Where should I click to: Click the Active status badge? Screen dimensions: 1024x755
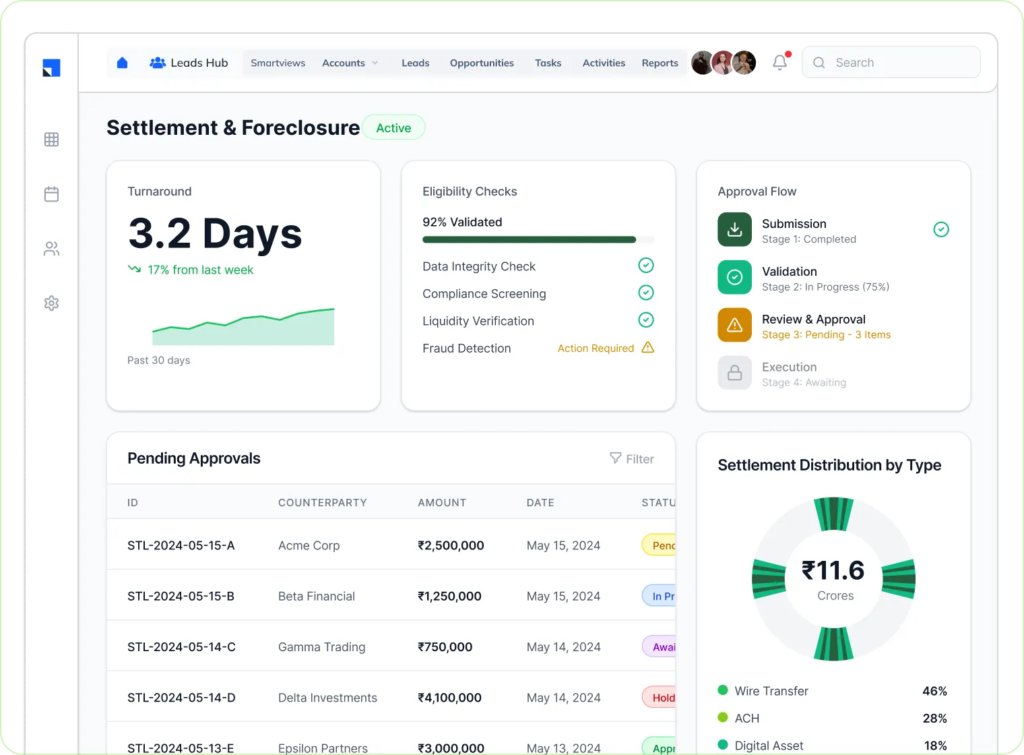pos(394,128)
